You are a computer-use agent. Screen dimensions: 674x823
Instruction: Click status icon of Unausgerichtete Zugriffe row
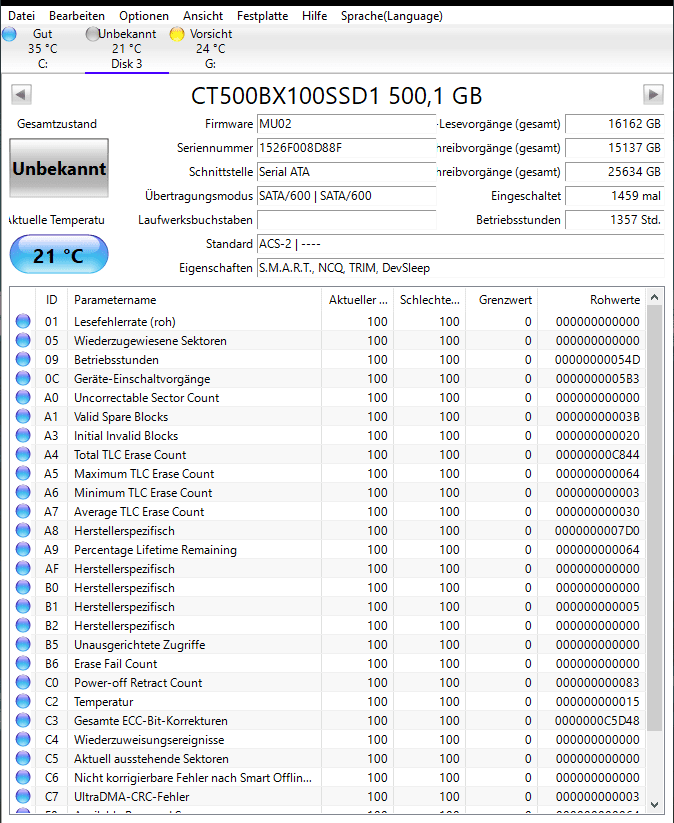pyautogui.click(x=23, y=644)
